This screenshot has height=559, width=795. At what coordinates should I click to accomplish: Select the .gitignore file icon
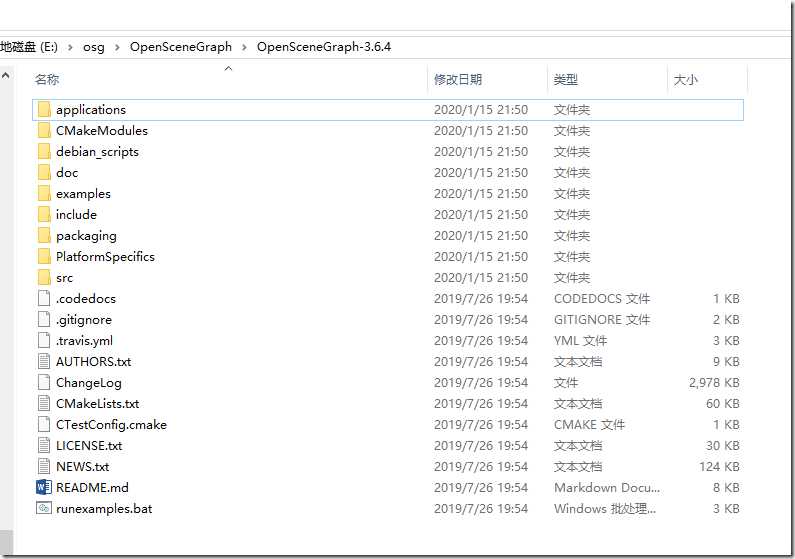[x=44, y=320]
